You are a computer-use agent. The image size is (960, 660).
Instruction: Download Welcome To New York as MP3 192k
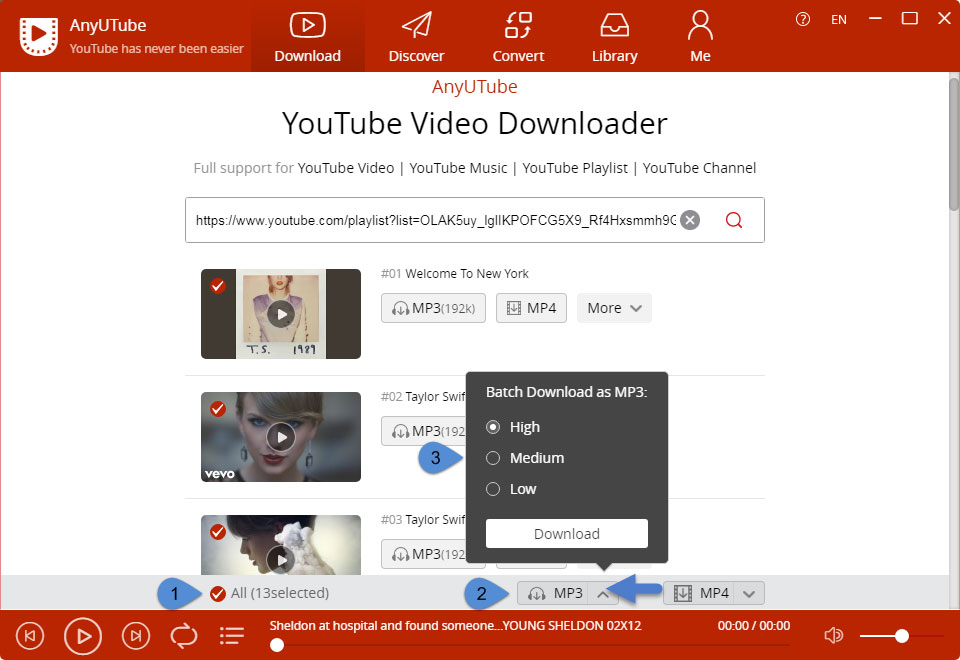tap(433, 308)
